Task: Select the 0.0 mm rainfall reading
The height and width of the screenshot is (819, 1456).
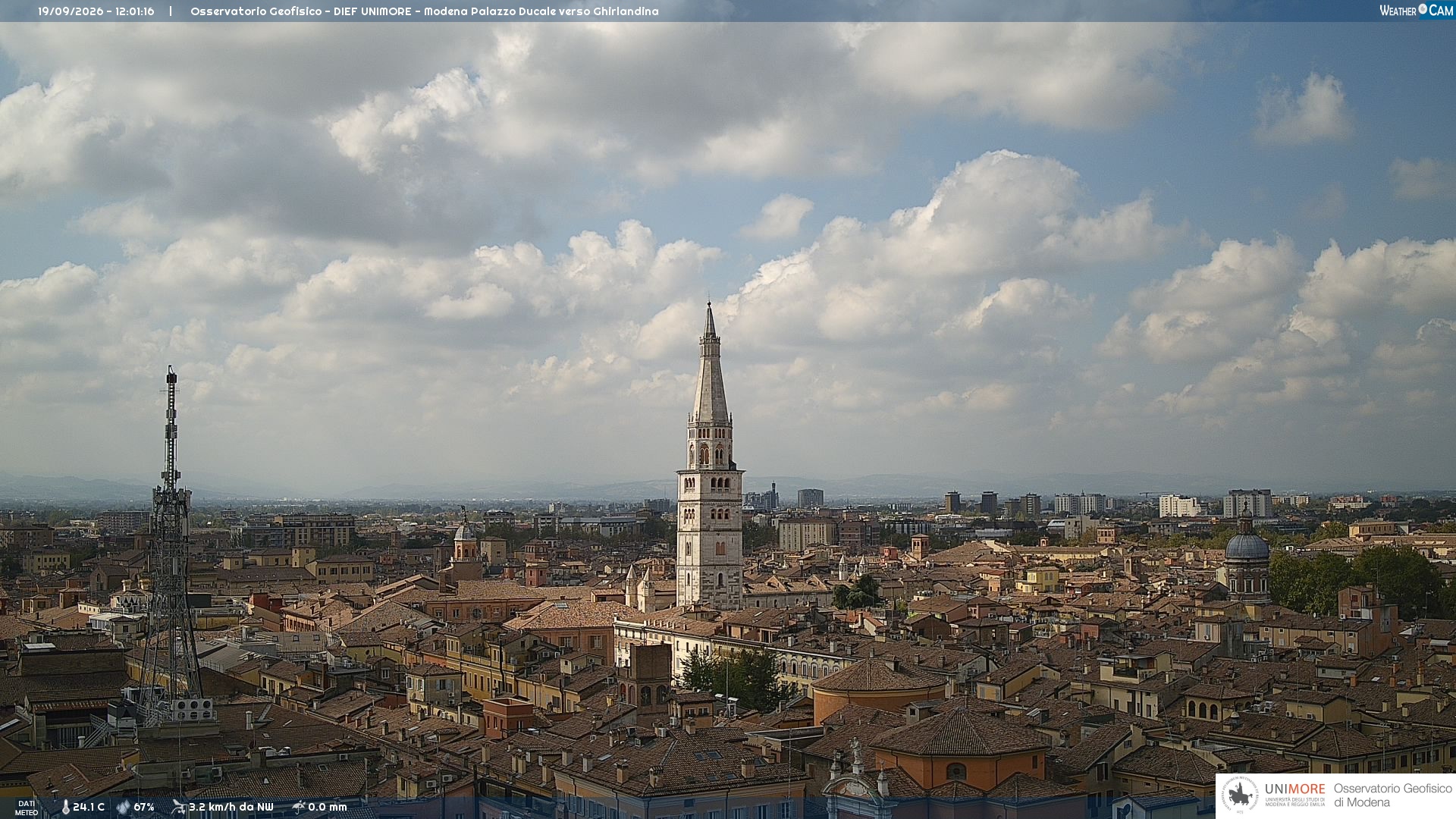Action: [x=328, y=808]
